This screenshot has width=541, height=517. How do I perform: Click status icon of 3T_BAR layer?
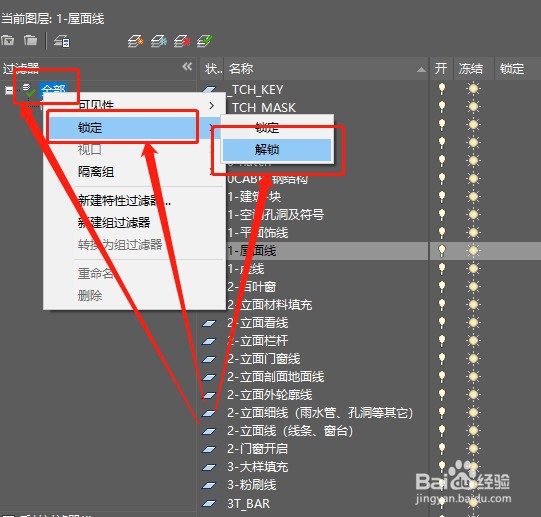coord(209,504)
